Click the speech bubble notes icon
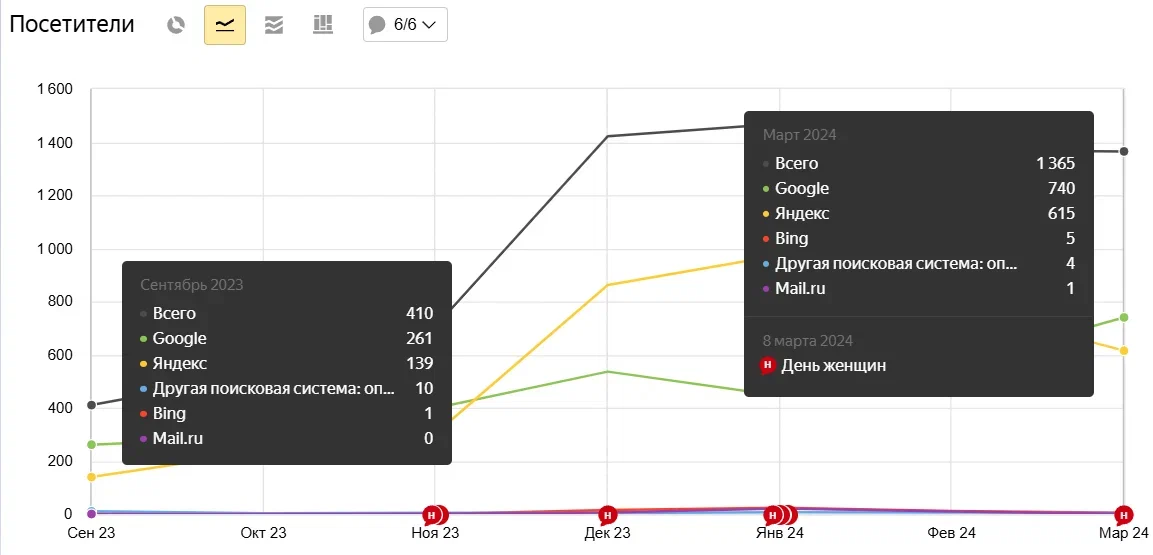The height and width of the screenshot is (555, 1153). [377, 25]
